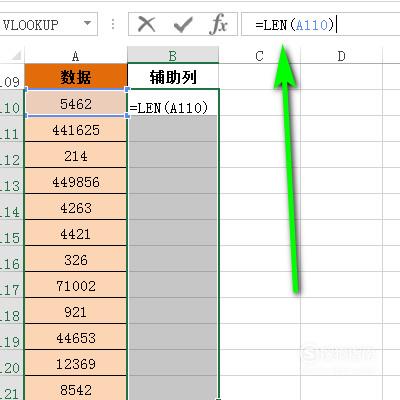Click the formula bar resize dots handle
This screenshot has width=400, height=400.
click(113, 24)
